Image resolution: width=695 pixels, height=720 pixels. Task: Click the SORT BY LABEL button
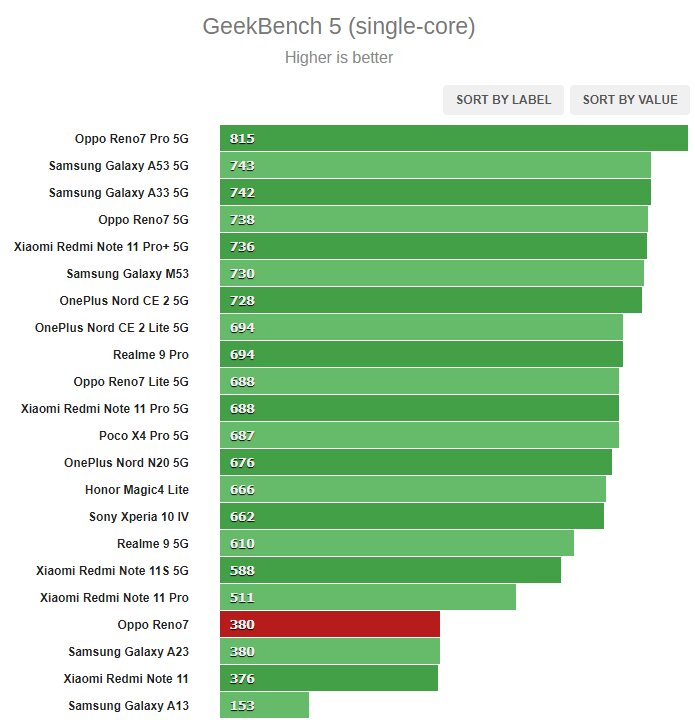503,100
